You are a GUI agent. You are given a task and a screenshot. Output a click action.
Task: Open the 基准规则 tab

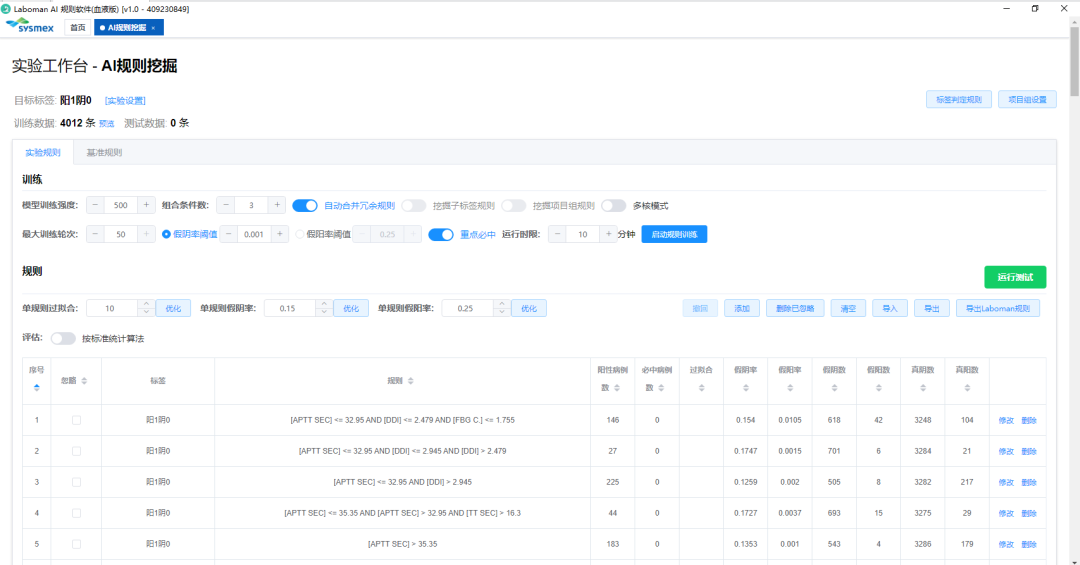(104, 152)
